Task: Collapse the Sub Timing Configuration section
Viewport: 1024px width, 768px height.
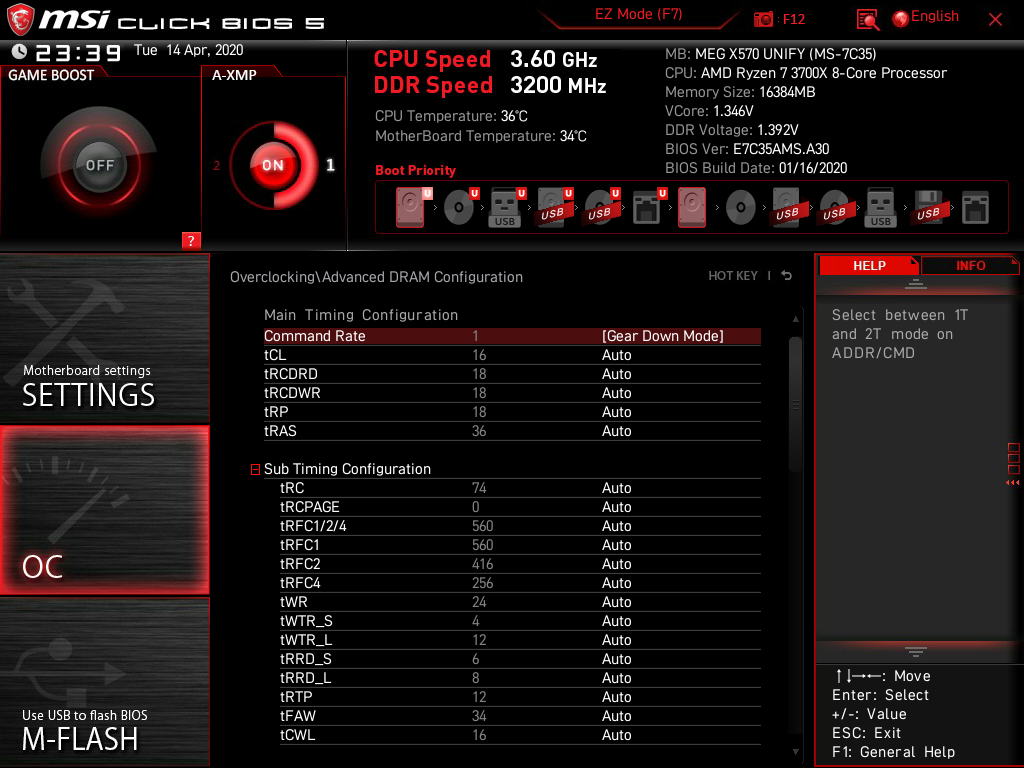Action: (x=256, y=469)
